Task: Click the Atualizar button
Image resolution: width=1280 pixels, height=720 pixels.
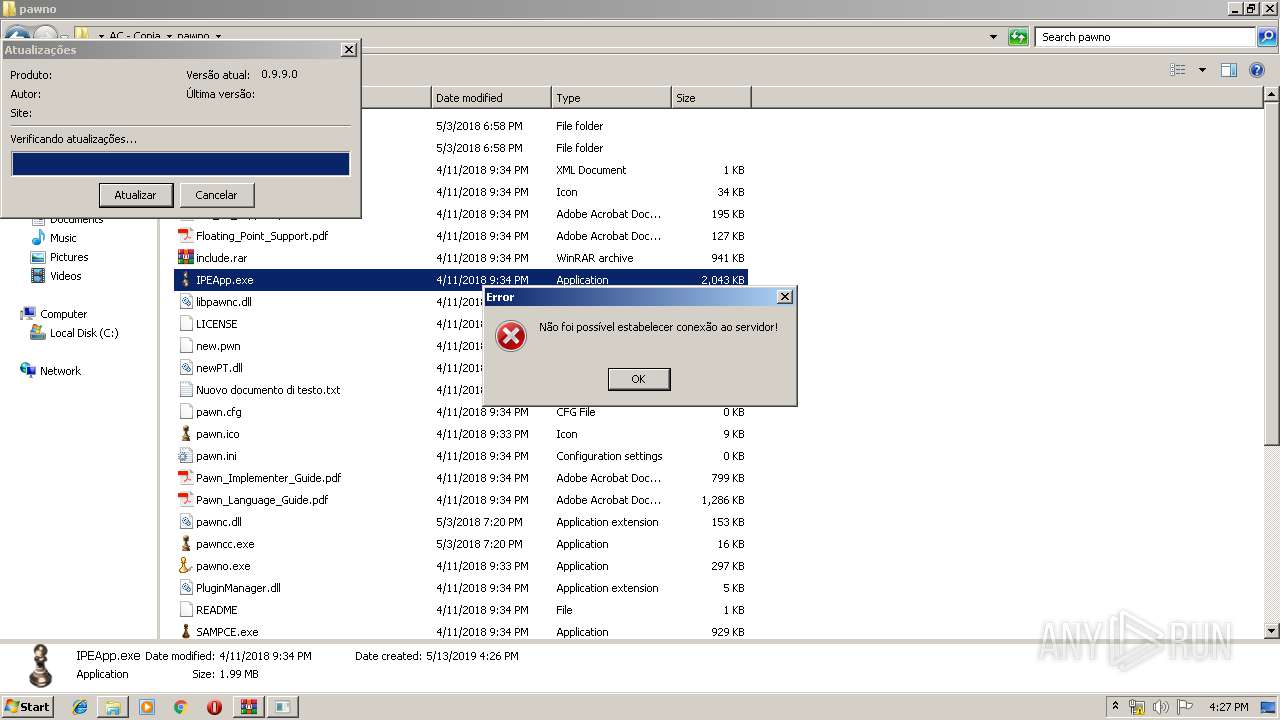Action: (136, 195)
